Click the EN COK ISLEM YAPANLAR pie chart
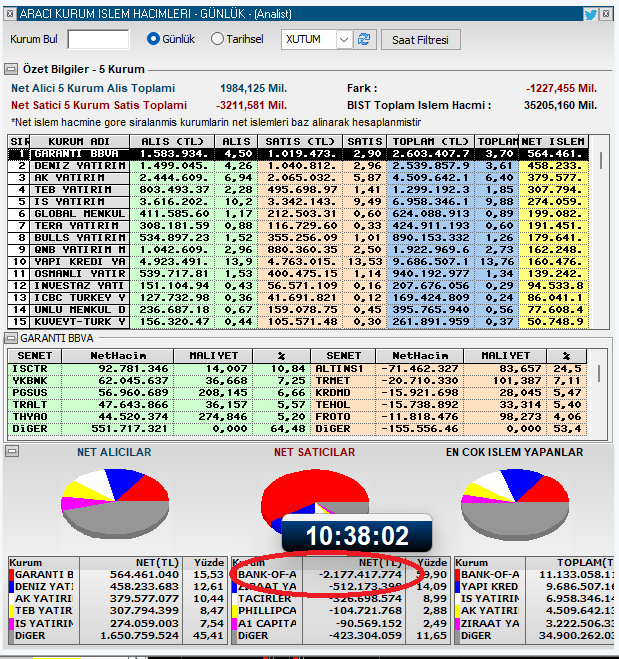The width and height of the screenshot is (619, 659). (x=515, y=504)
